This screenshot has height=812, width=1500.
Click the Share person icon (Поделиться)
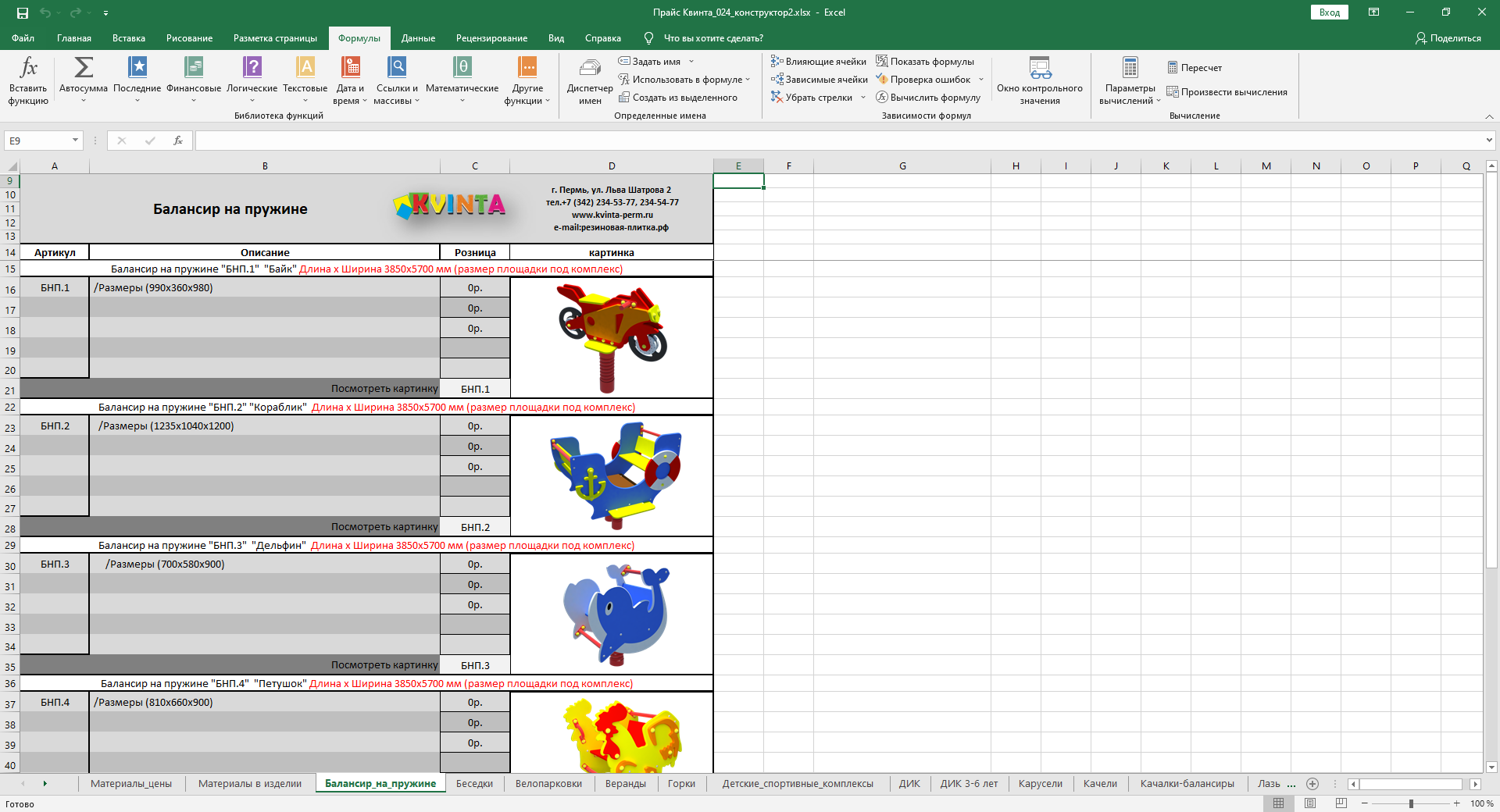tap(1421, 38)
